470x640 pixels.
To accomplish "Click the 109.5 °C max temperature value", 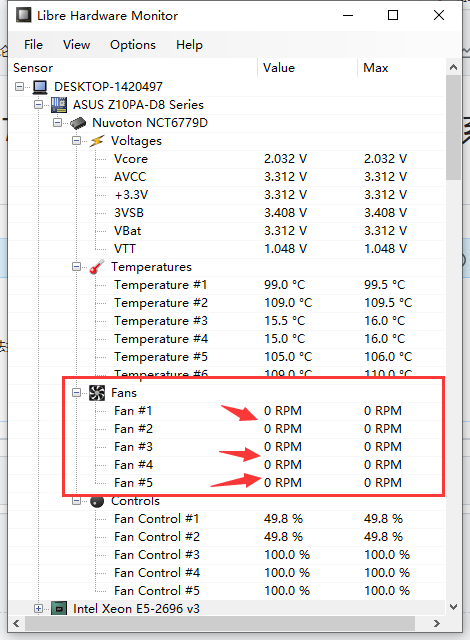I will (388, 303).
